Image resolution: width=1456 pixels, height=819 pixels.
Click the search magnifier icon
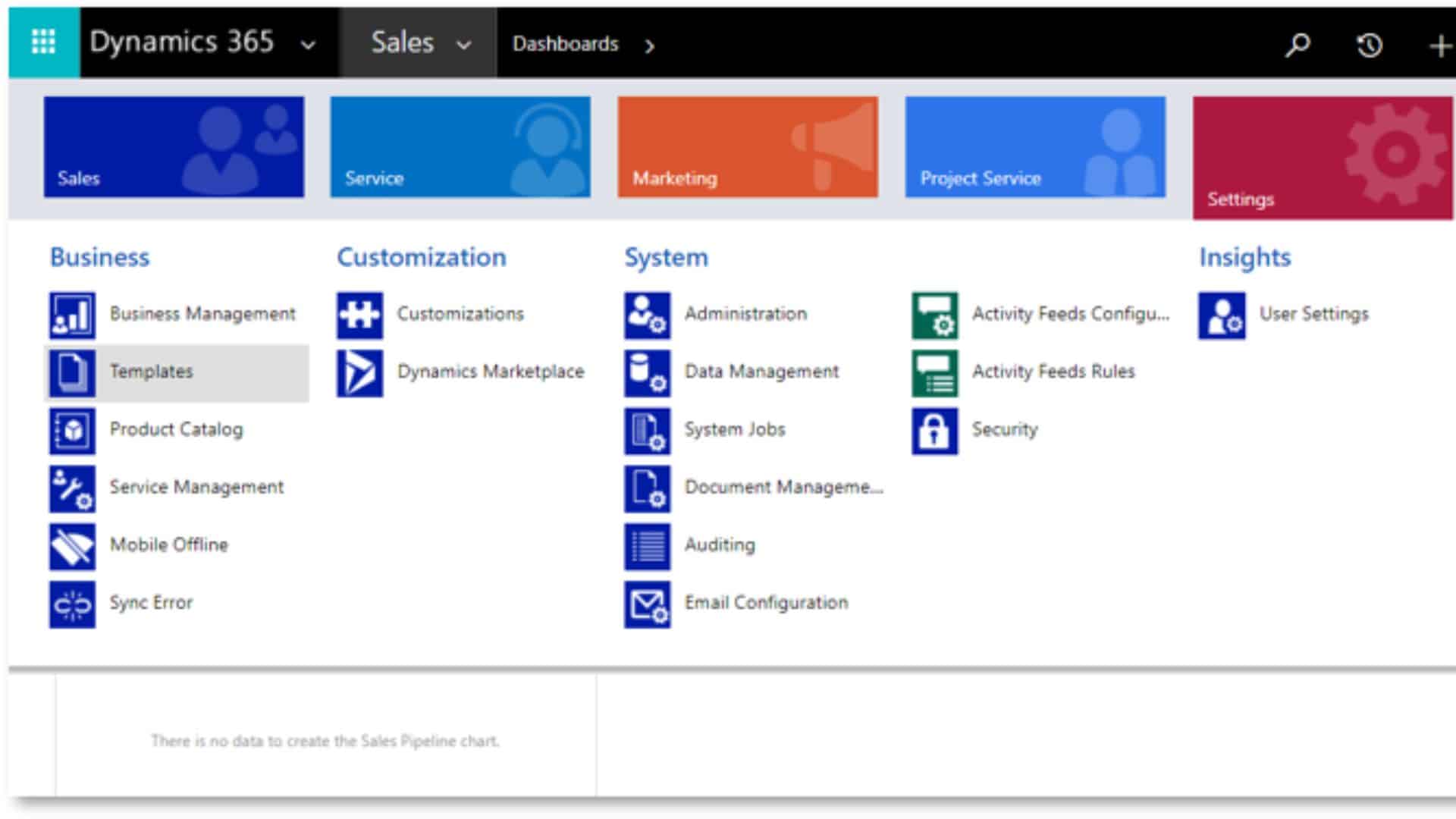click(1298, 45)
